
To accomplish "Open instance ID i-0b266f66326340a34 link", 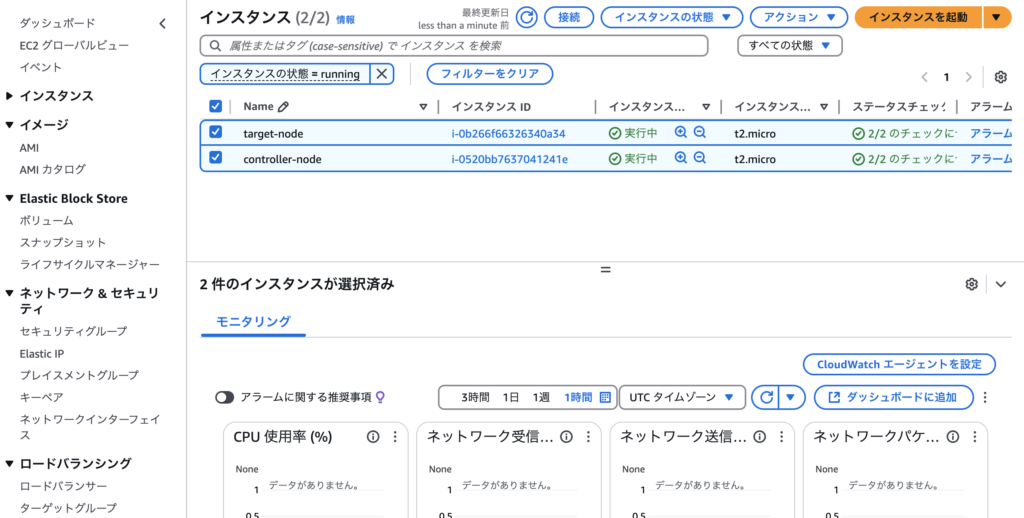I will [508, 134].
